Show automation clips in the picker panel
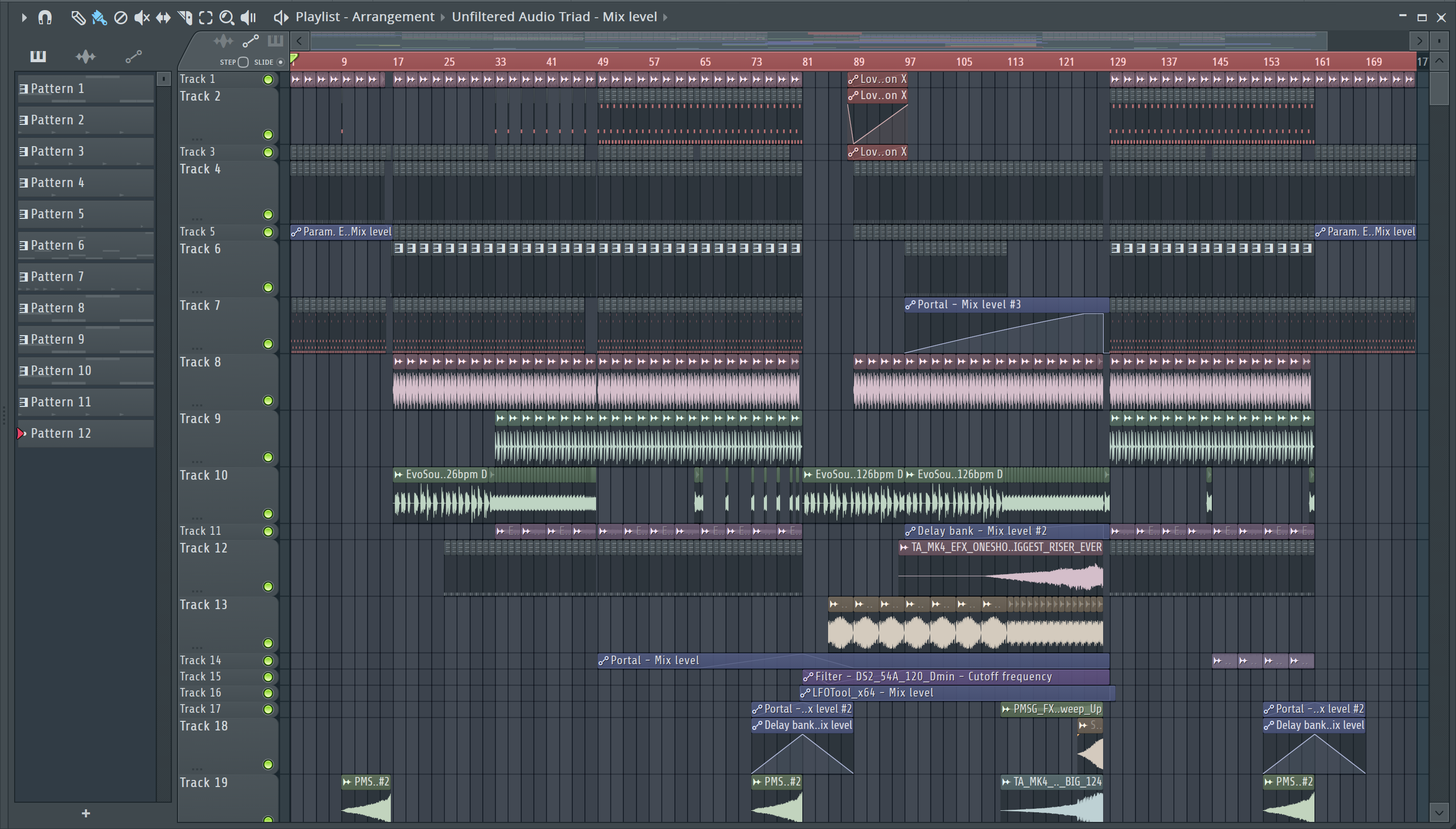The height and width of the screenshot is (829, 1456). [x=133, y=56]
